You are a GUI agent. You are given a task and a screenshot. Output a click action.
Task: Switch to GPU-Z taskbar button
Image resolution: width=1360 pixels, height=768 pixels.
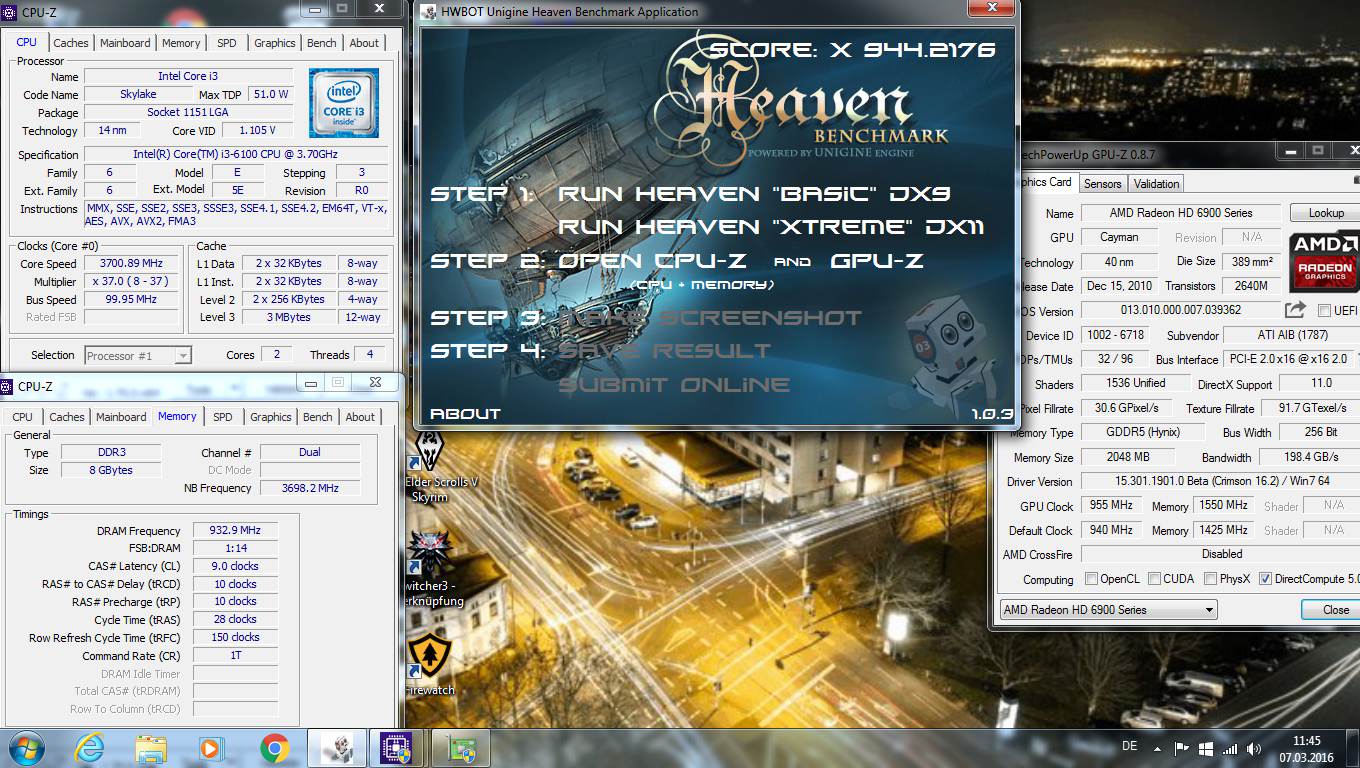click(460, 748)
